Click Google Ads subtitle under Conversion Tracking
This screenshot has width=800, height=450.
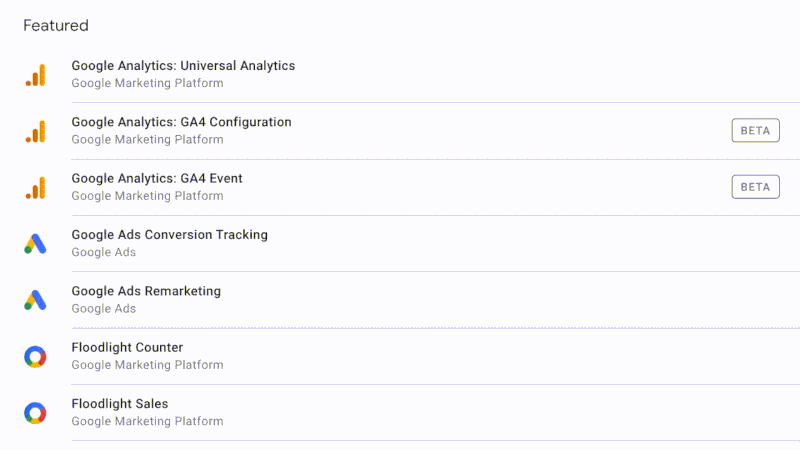coord(104,252)
